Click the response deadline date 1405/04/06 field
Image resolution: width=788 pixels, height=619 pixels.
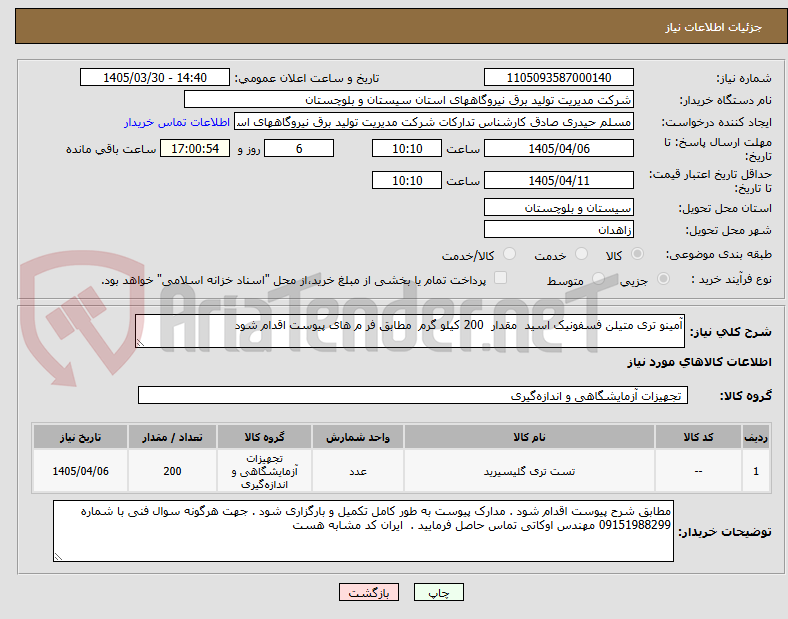(558, 148)
